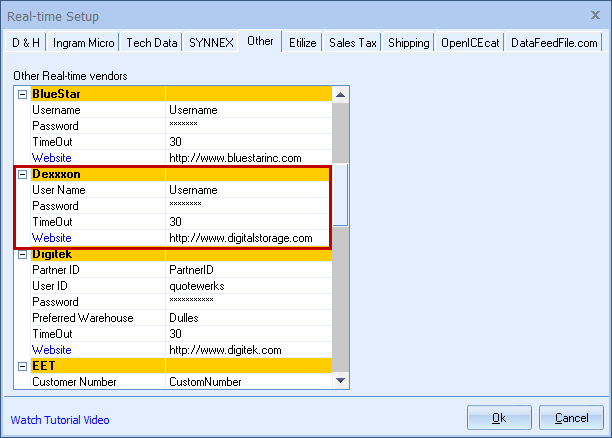The height and width of the screenshot is (438, 612).
Task: Close the Real-time Setup dialog
Action: coord(595,15)
